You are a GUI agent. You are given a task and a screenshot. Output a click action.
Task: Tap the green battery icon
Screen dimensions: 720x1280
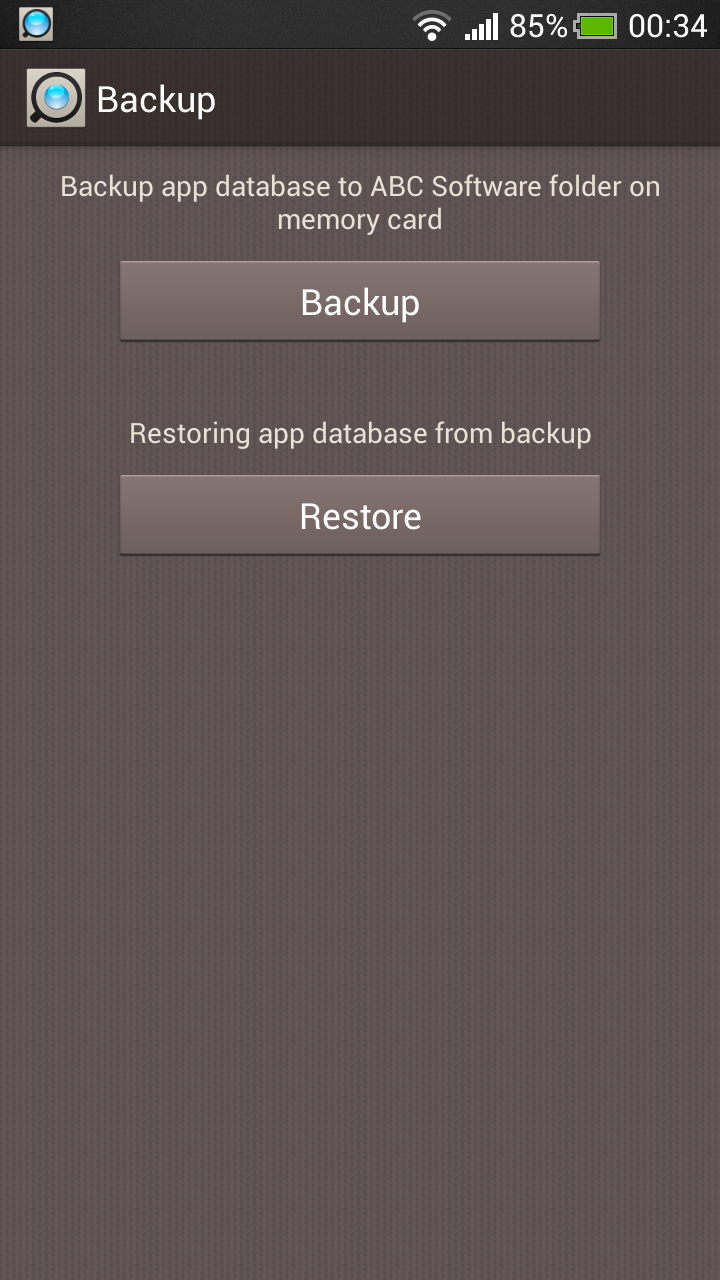597,26
